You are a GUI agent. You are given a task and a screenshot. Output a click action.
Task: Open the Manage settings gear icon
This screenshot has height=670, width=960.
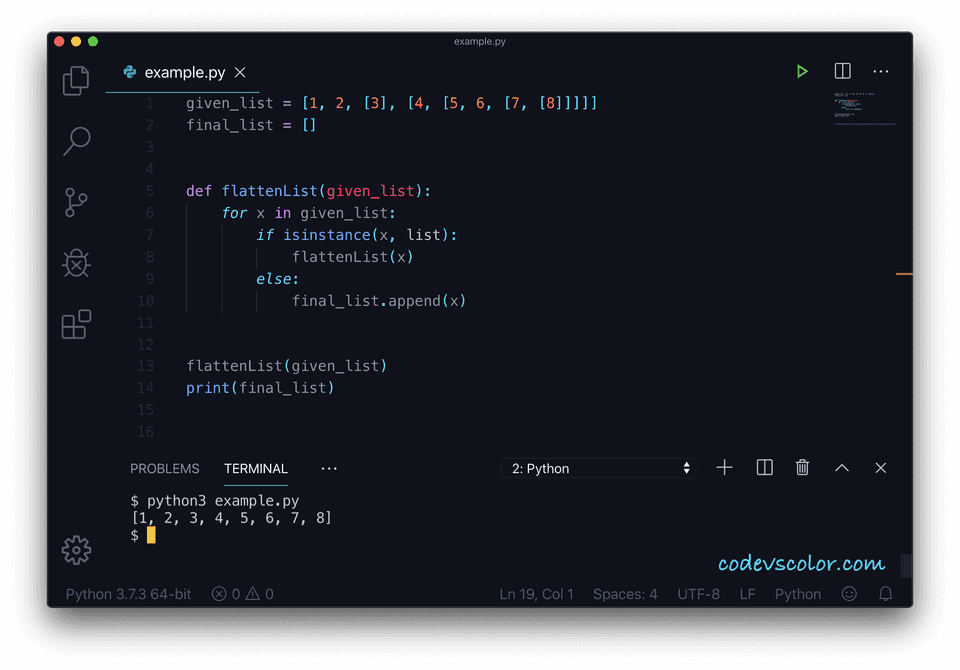(76, 550)
